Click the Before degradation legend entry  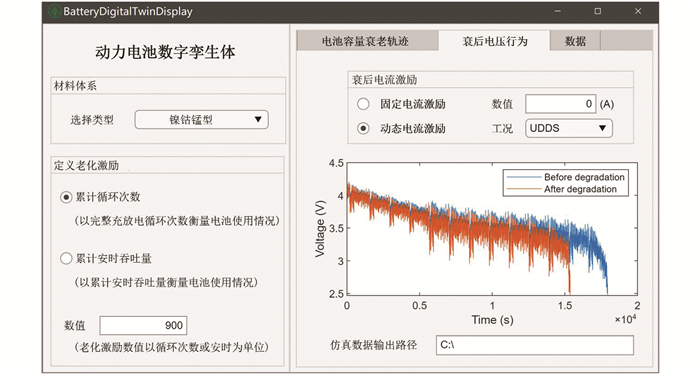click(566, 177)
